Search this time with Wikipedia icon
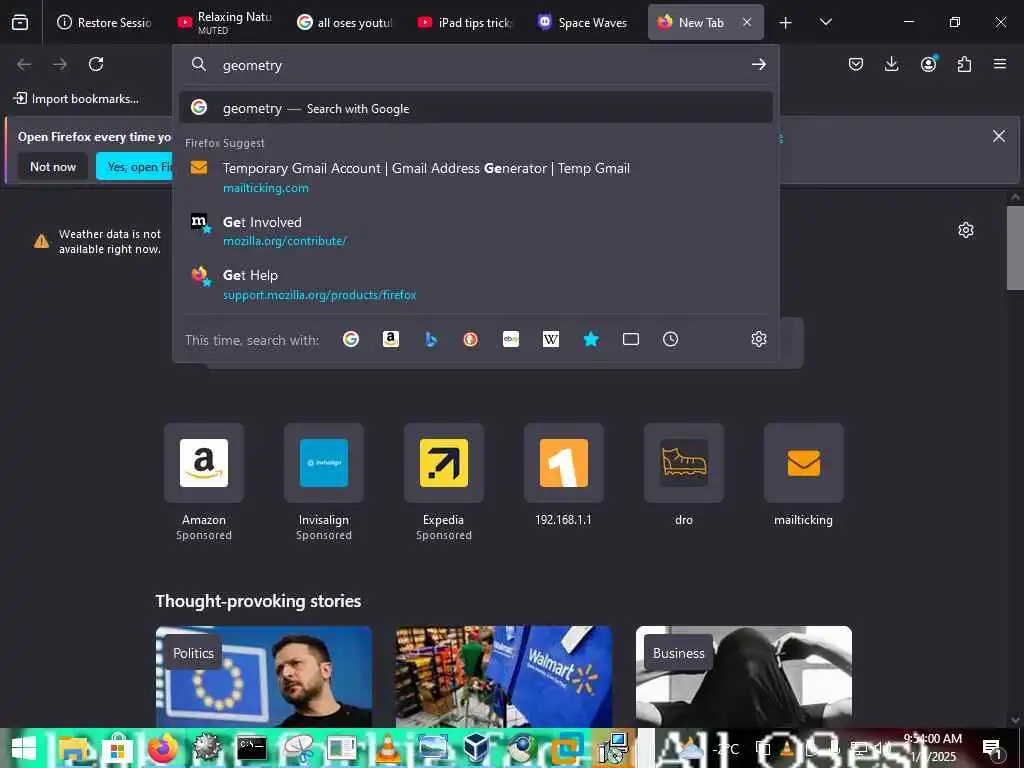The width and height of the screenshot is (1024, 768). [551, 339]
